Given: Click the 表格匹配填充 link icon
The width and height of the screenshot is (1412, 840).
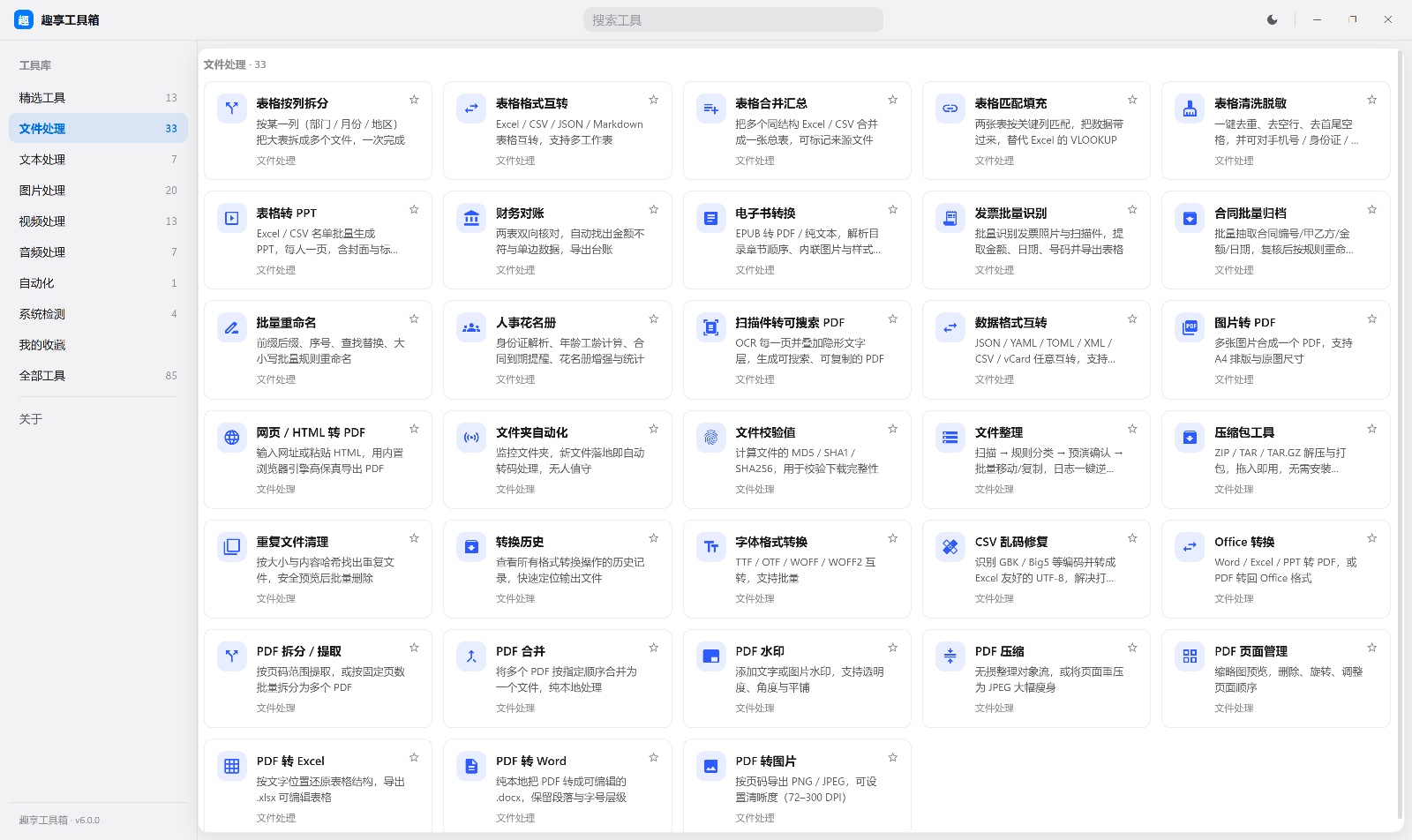Looking at the screenshot, I should [x=950, y=109].
